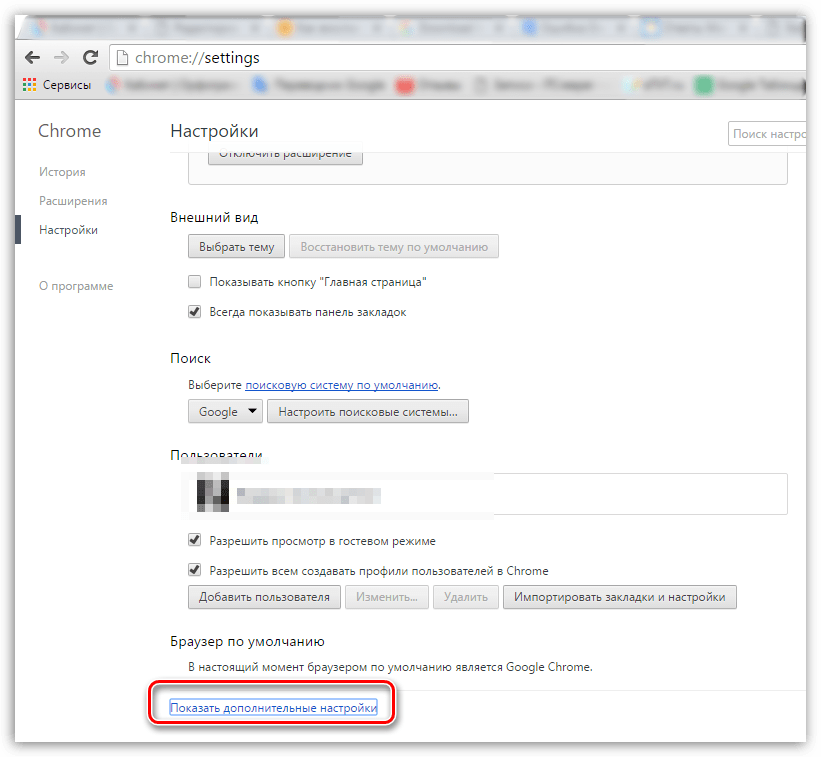Screen dimensions: 821x757
Task: Click Импортировать закладки и настройки button
Action: click(x=620, y=597)
